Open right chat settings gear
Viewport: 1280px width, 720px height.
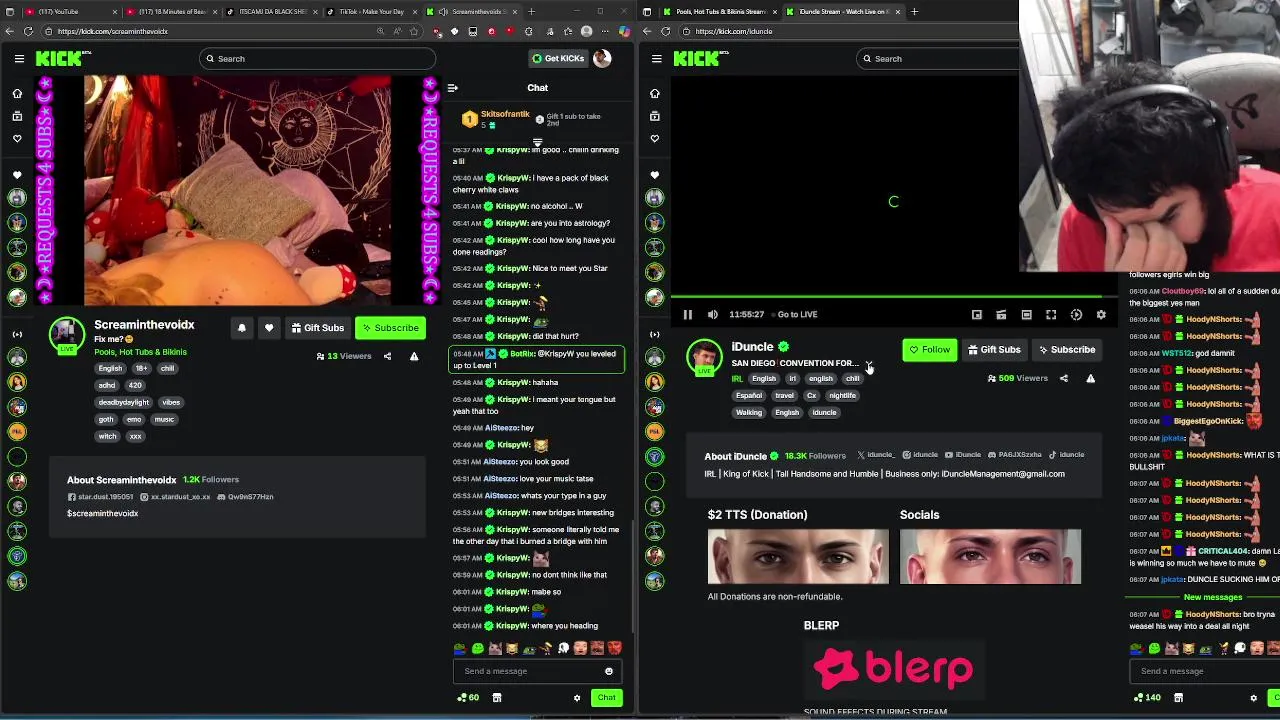(1253, 698)
